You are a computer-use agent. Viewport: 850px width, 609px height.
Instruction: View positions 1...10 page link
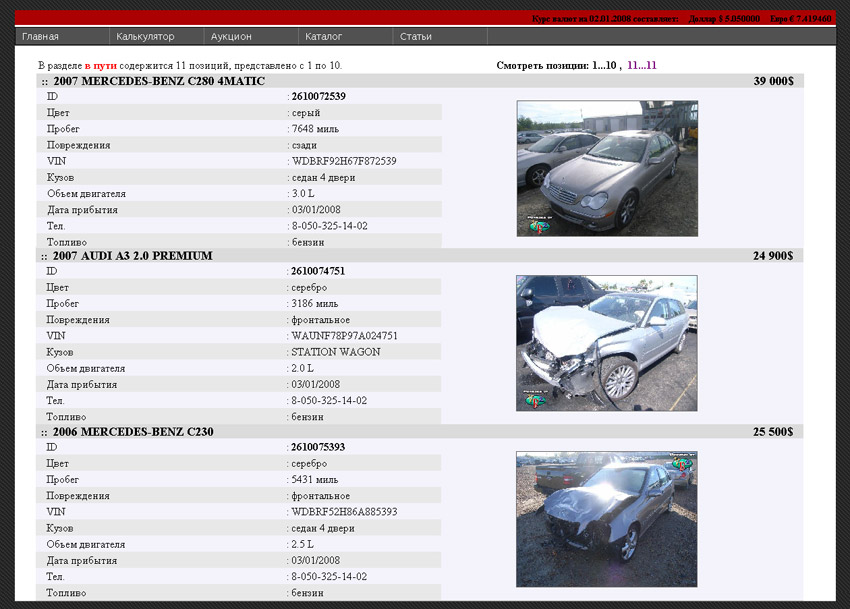[x=604, y=66]
